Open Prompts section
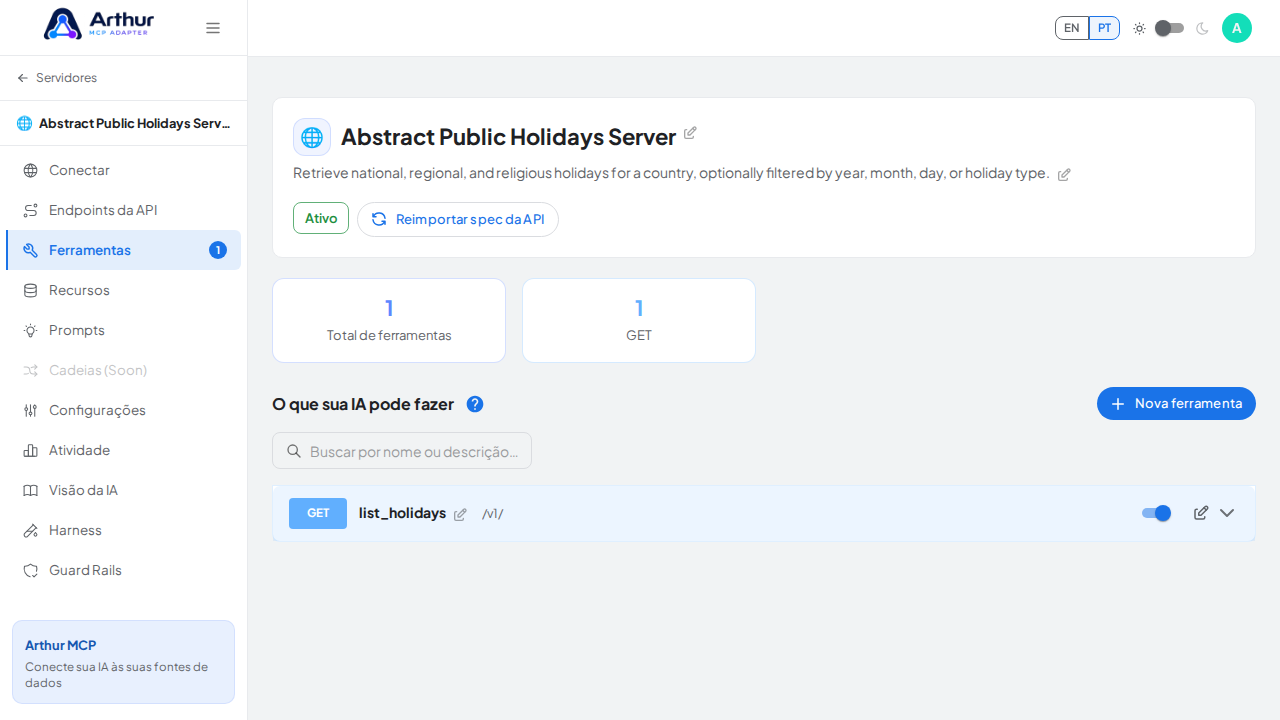 124,330
